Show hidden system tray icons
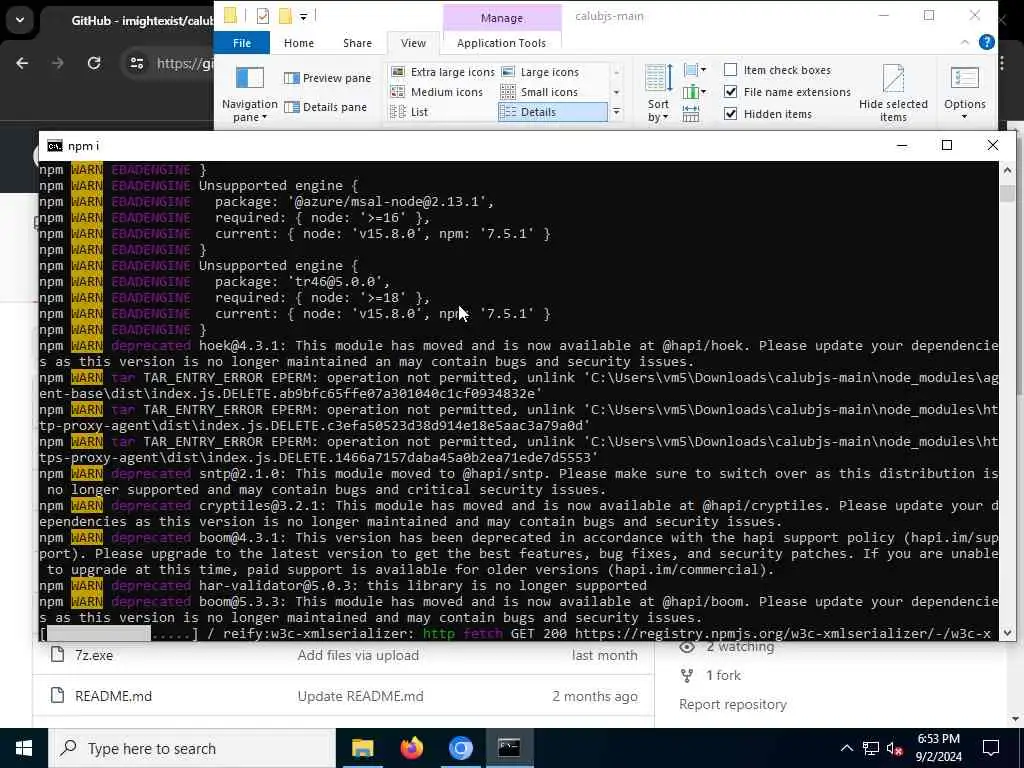 [x=846, y=748]
